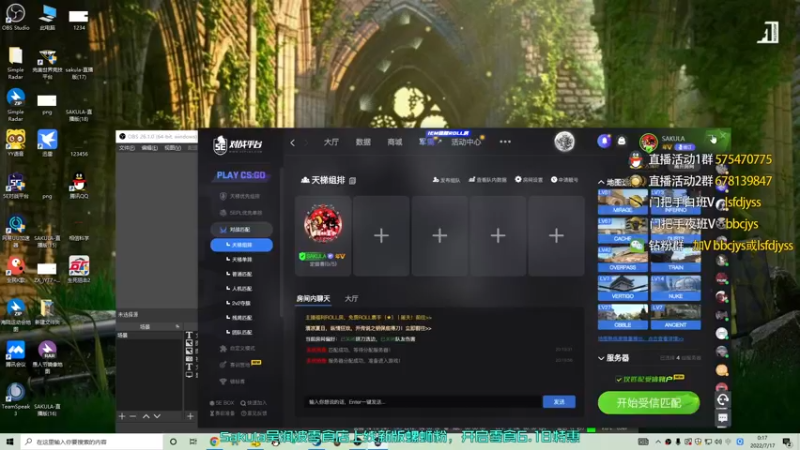Click the Windows taskbar search box

coord(92,441)
